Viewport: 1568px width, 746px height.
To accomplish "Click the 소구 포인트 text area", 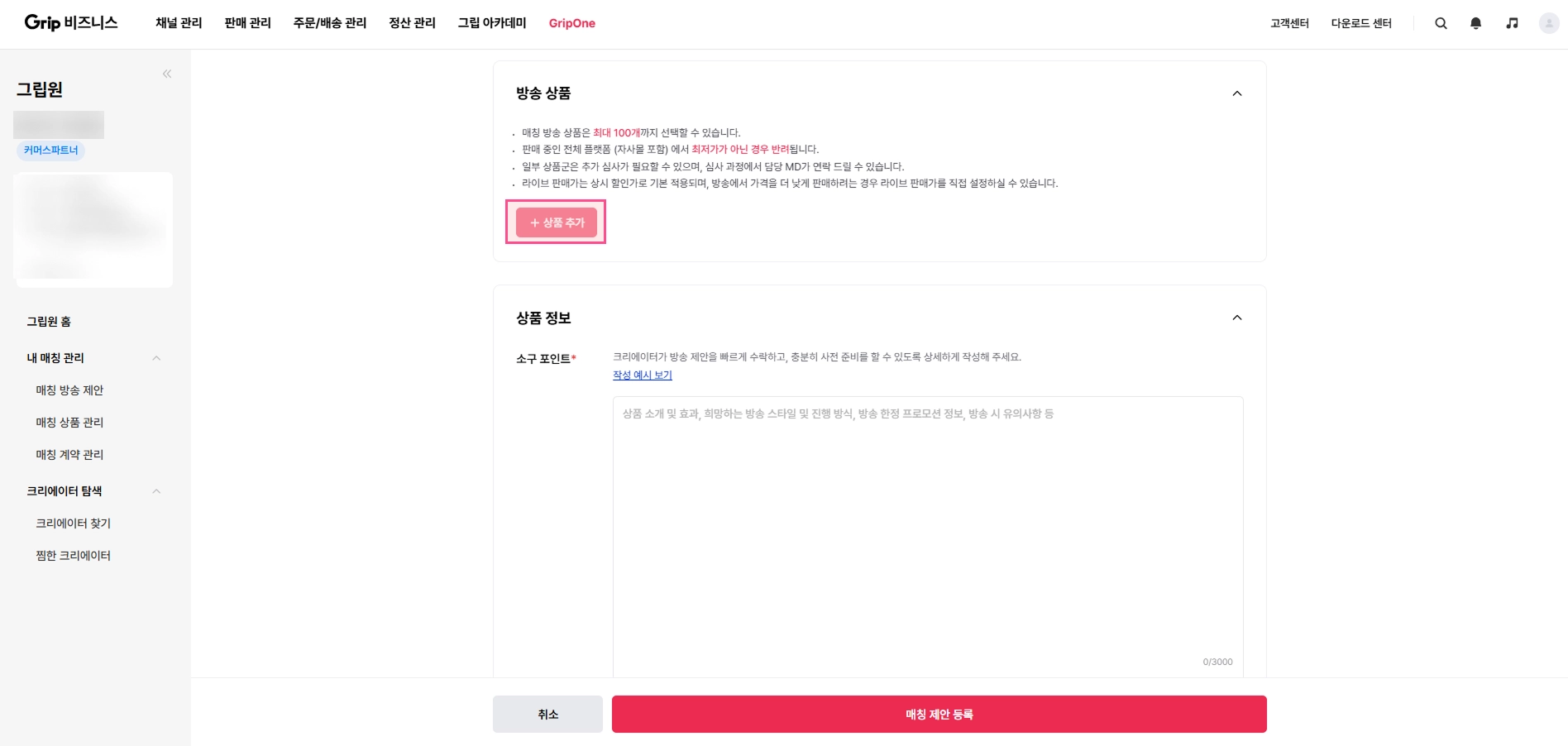I will pyautogui.click(x=927, y=529).
